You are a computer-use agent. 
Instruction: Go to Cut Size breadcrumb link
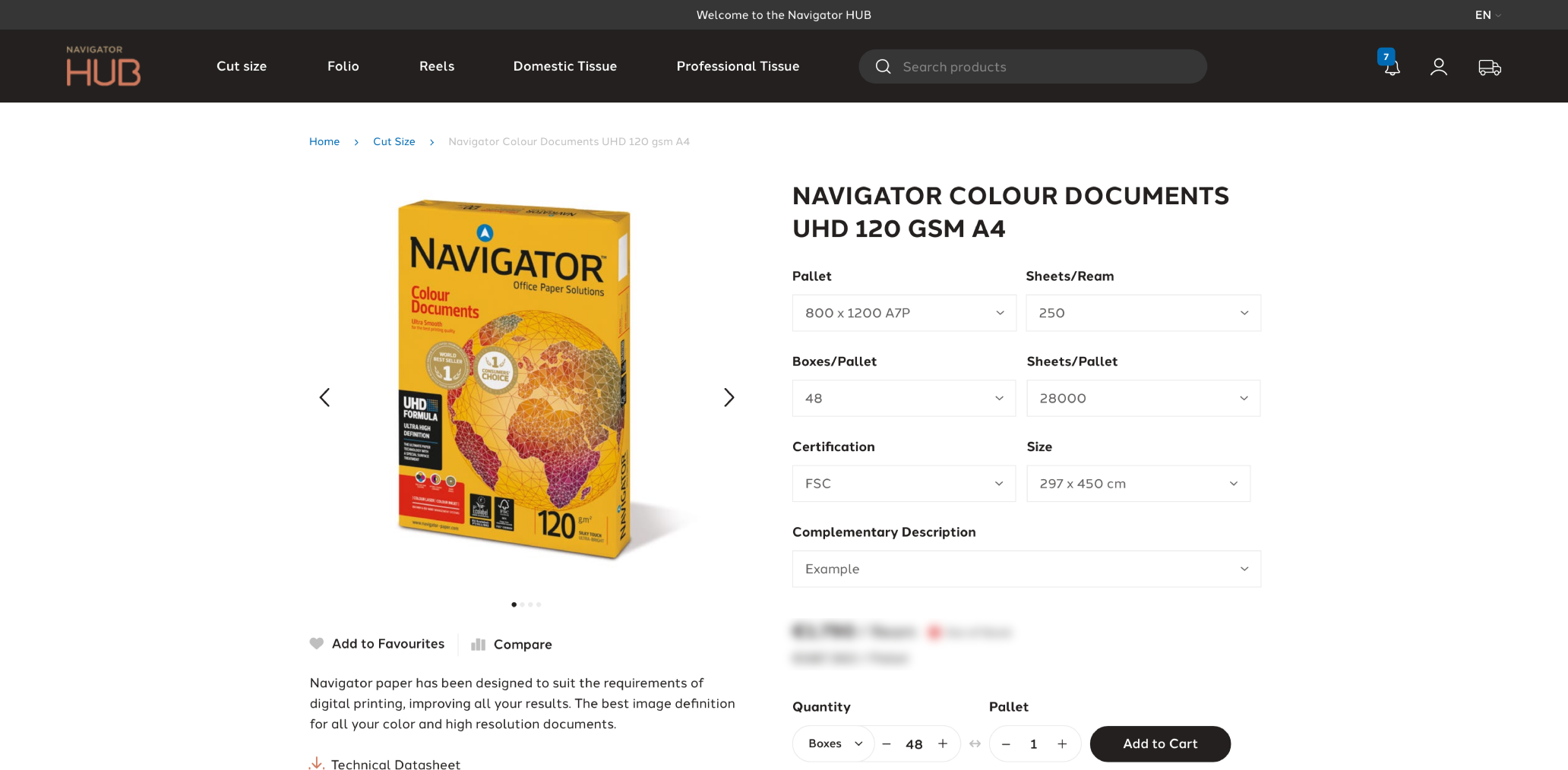pos(394,141)
